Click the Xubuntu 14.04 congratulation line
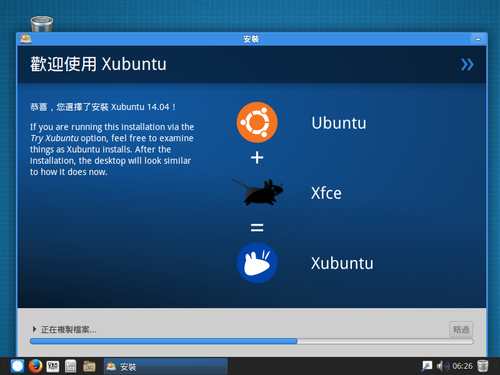500x375 pixels. click(x=103, y=107)
